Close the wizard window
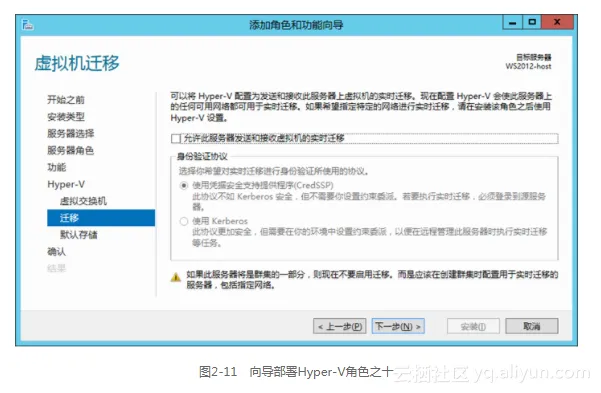Image resolution: width=601 pixels, height=393 pixels. 557,23
